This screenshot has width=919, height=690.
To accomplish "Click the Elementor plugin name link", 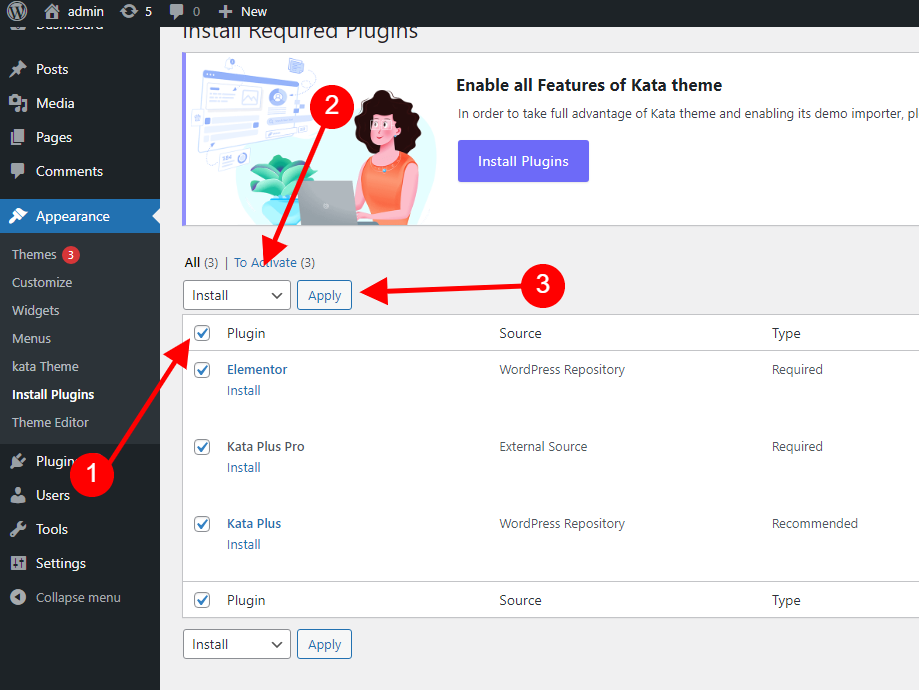I will [x=257, y=370].
